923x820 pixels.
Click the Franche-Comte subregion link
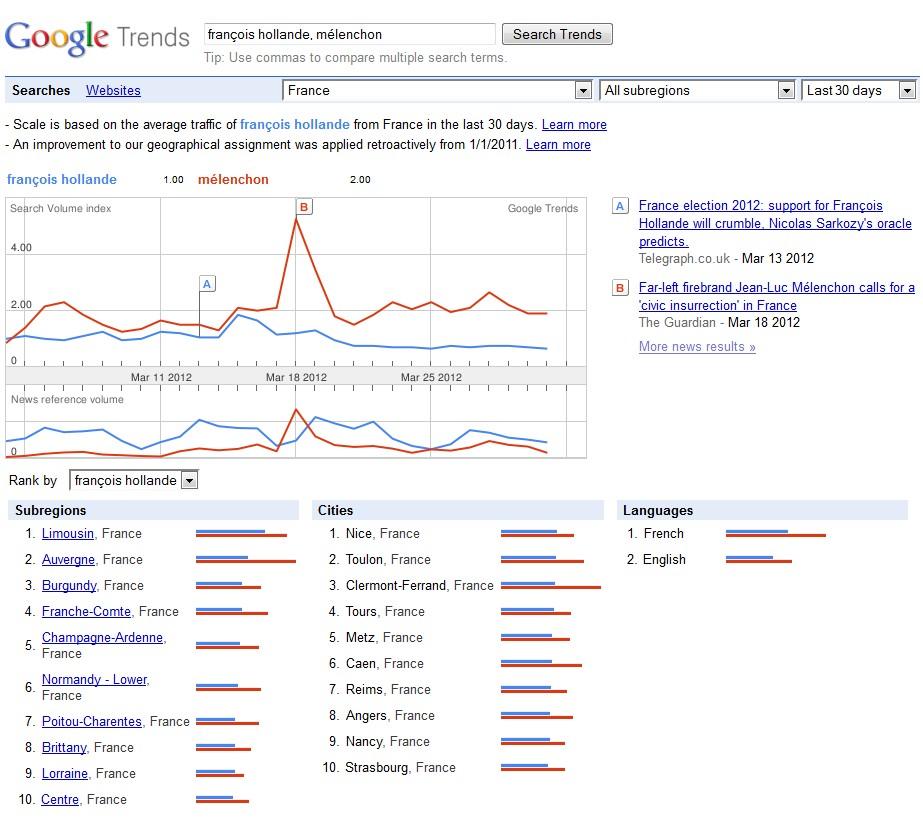[86, 612]
